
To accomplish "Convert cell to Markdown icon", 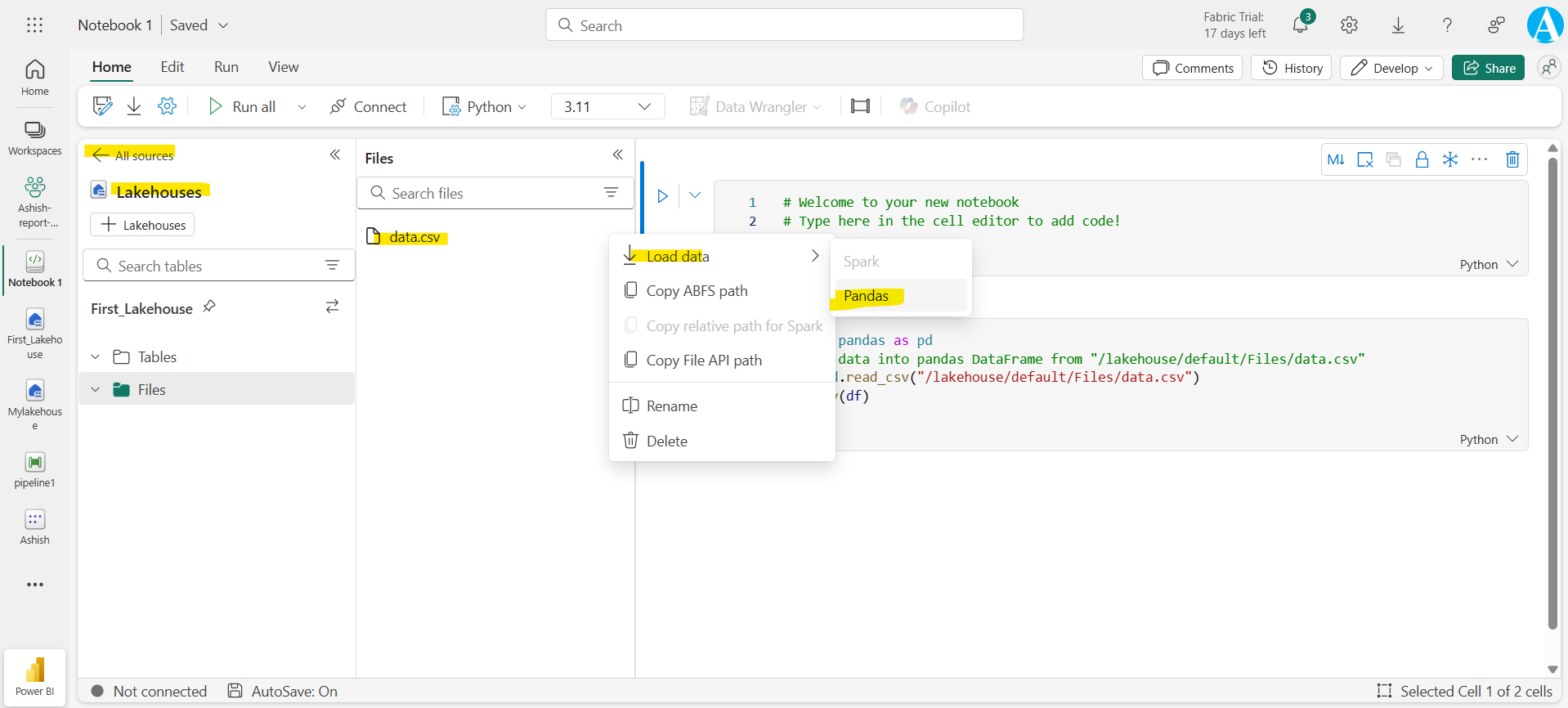I will coord(1336,159).
